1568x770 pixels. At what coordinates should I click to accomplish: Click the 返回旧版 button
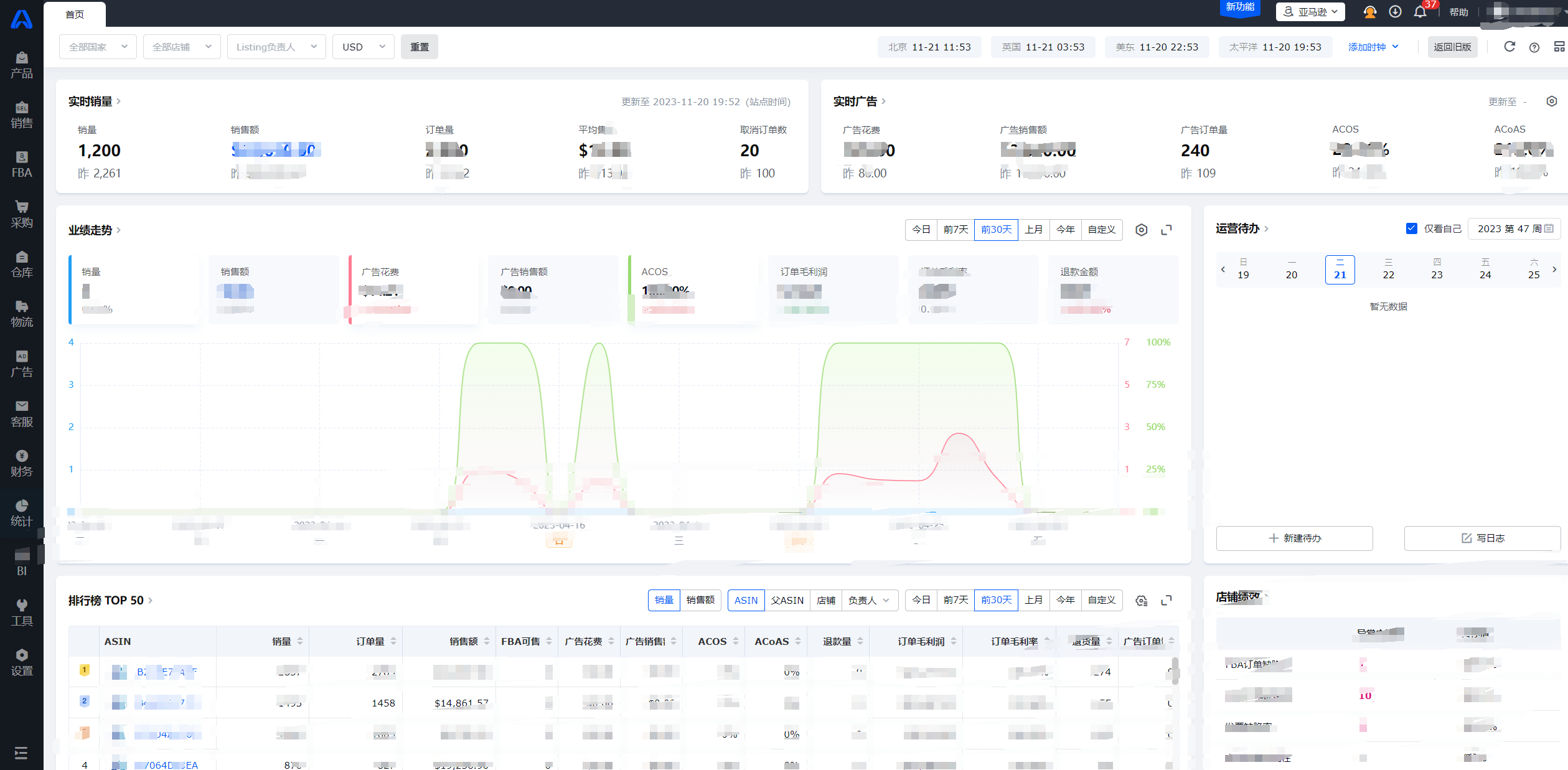click(x=1452, y=47)
